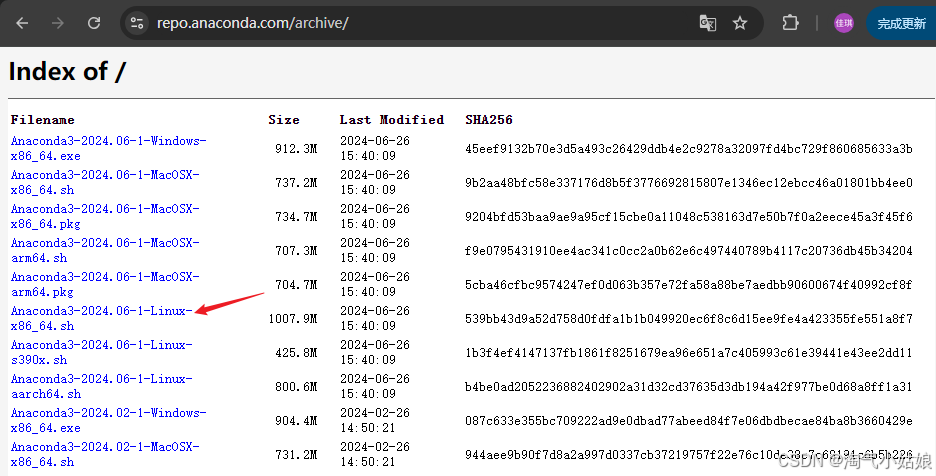
Task: Select the 1007.9M size value
Action: (293, 318)
